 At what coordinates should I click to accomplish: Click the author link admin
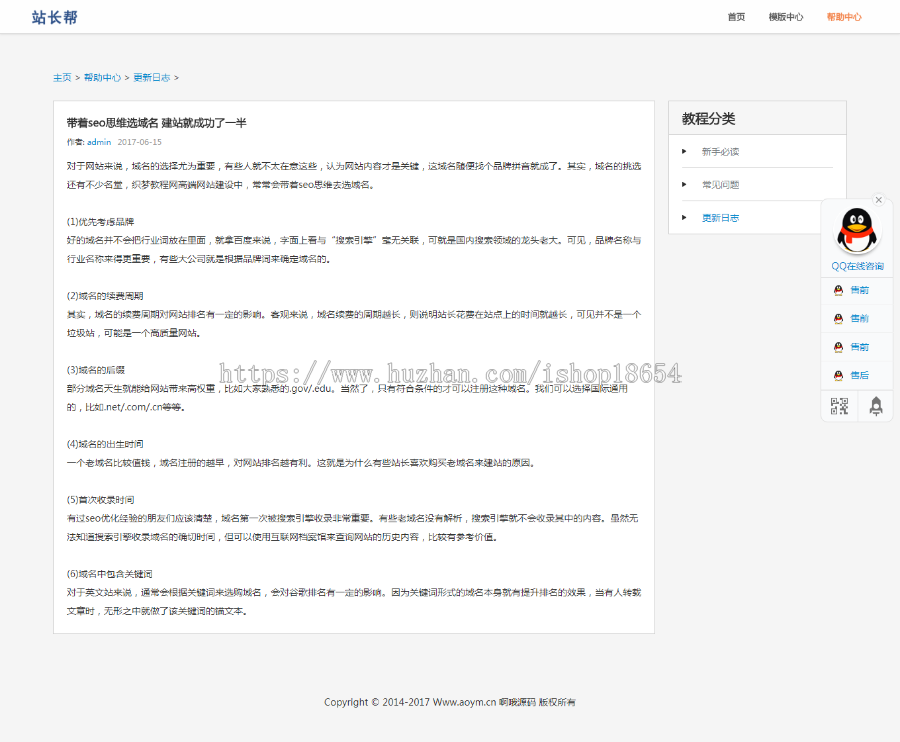pos(99,142)
